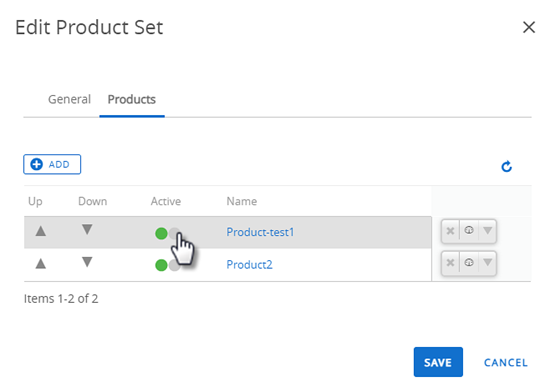
Task: Toggle Active status for Product-test1
Action: pyautogui.click(x=168, y=233)
